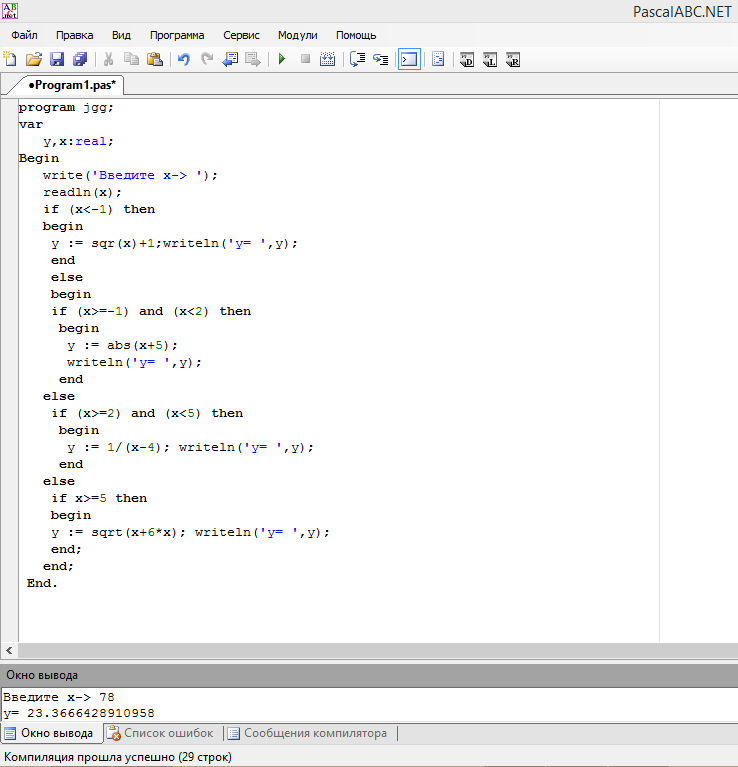Select the Program1.pas editor tab
Screen dimensions: 738x767
[72, 85]
